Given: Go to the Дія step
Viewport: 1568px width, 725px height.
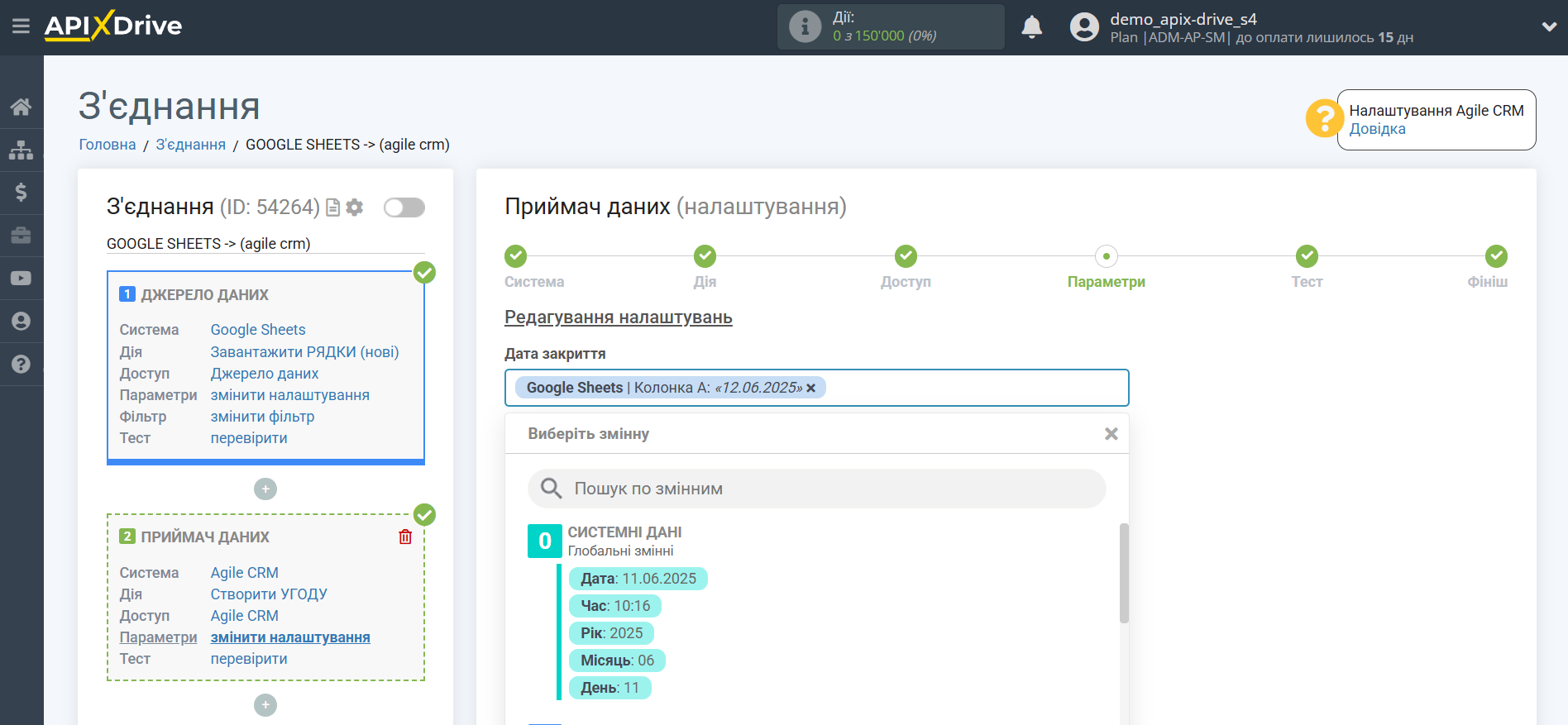Looking at the screenshot, I should tap(705, 256).
